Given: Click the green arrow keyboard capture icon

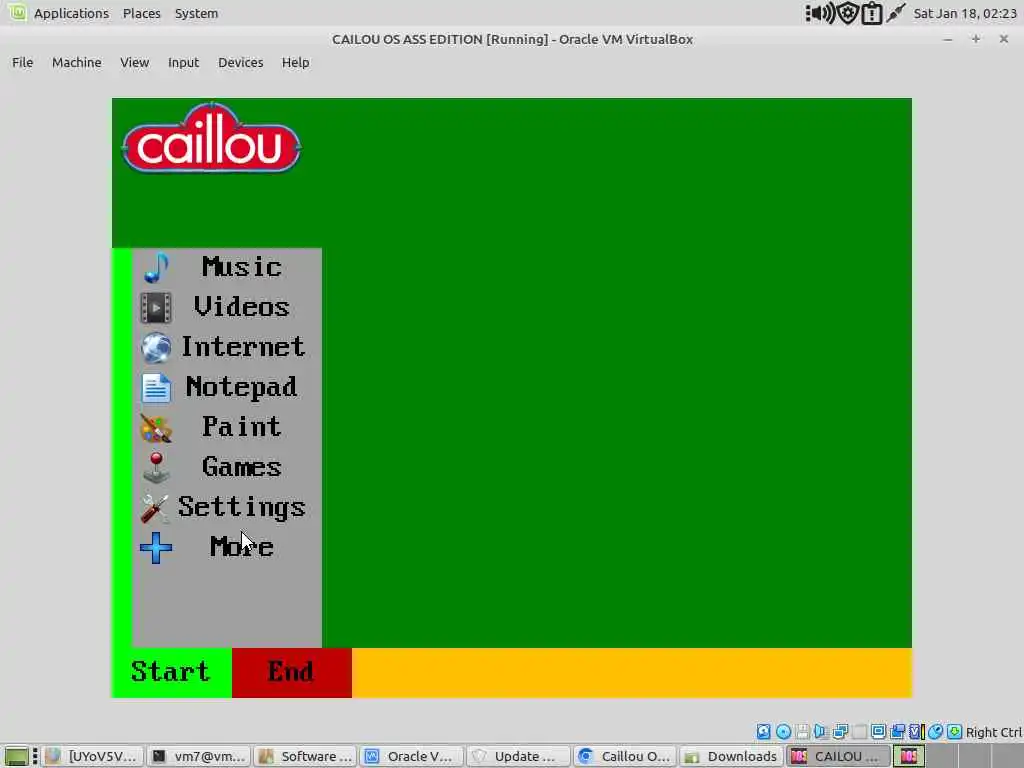Looking at the screenshot, I should click(x=955, y=732).
